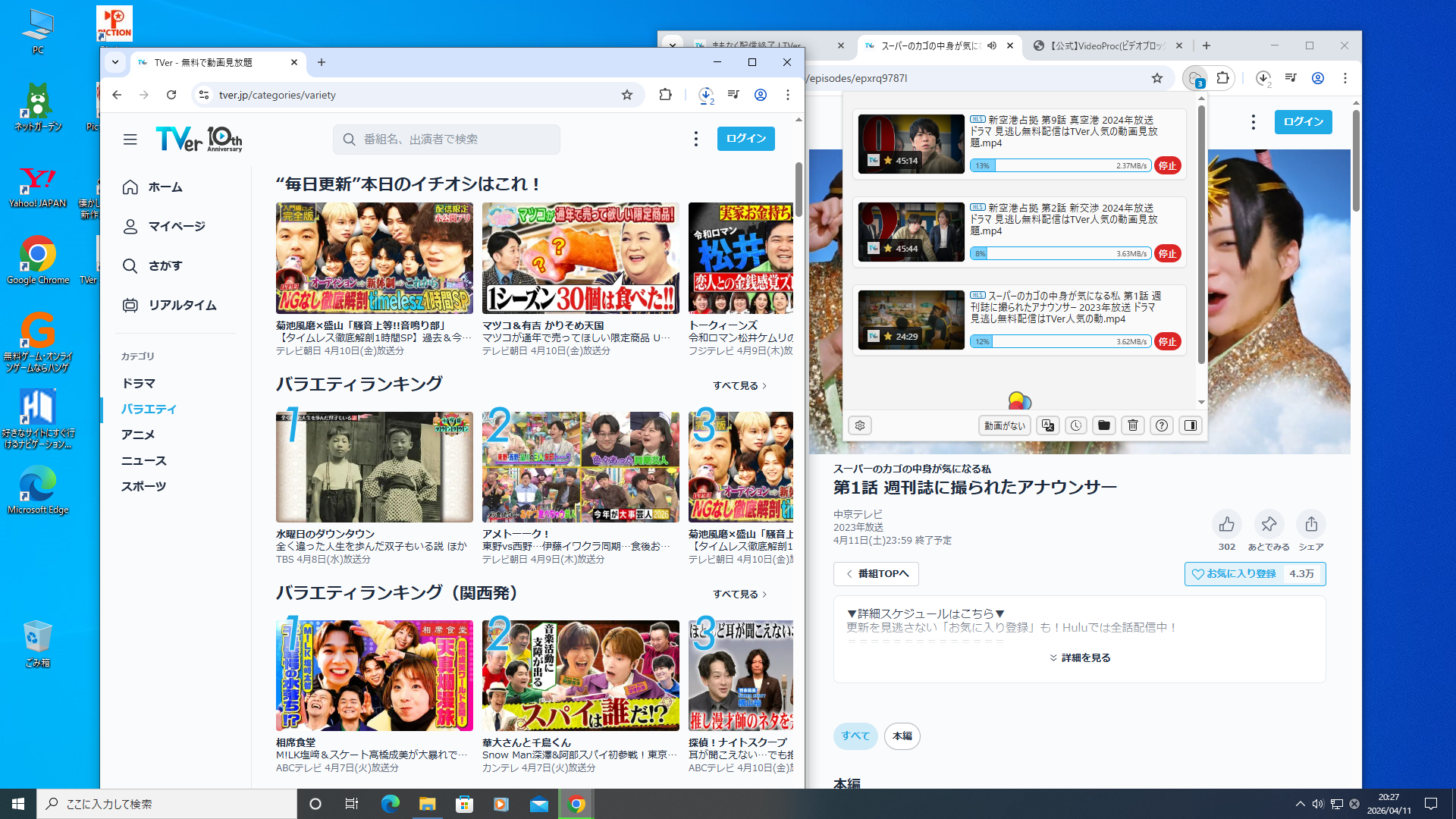Select 本編 filter chip
1456x819 pixels.
[902, 736]
